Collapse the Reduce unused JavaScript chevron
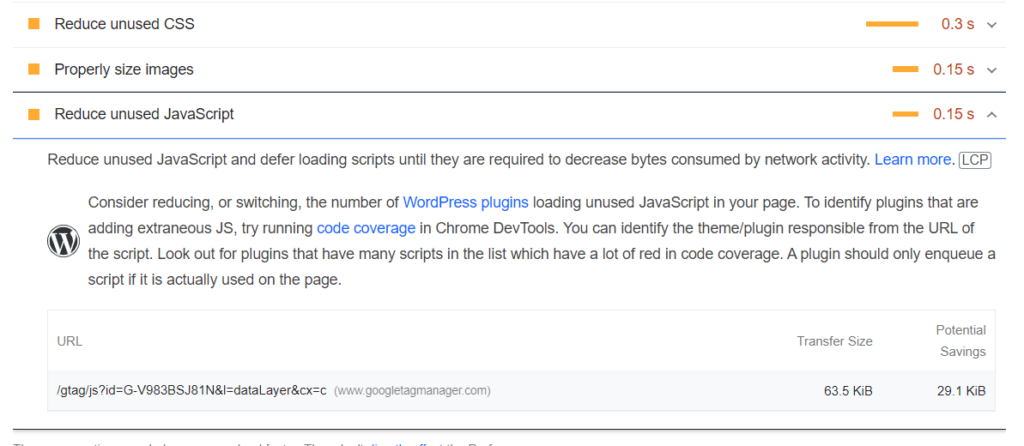The height and width of the screenshot is (446, 1024). (992, 114)
